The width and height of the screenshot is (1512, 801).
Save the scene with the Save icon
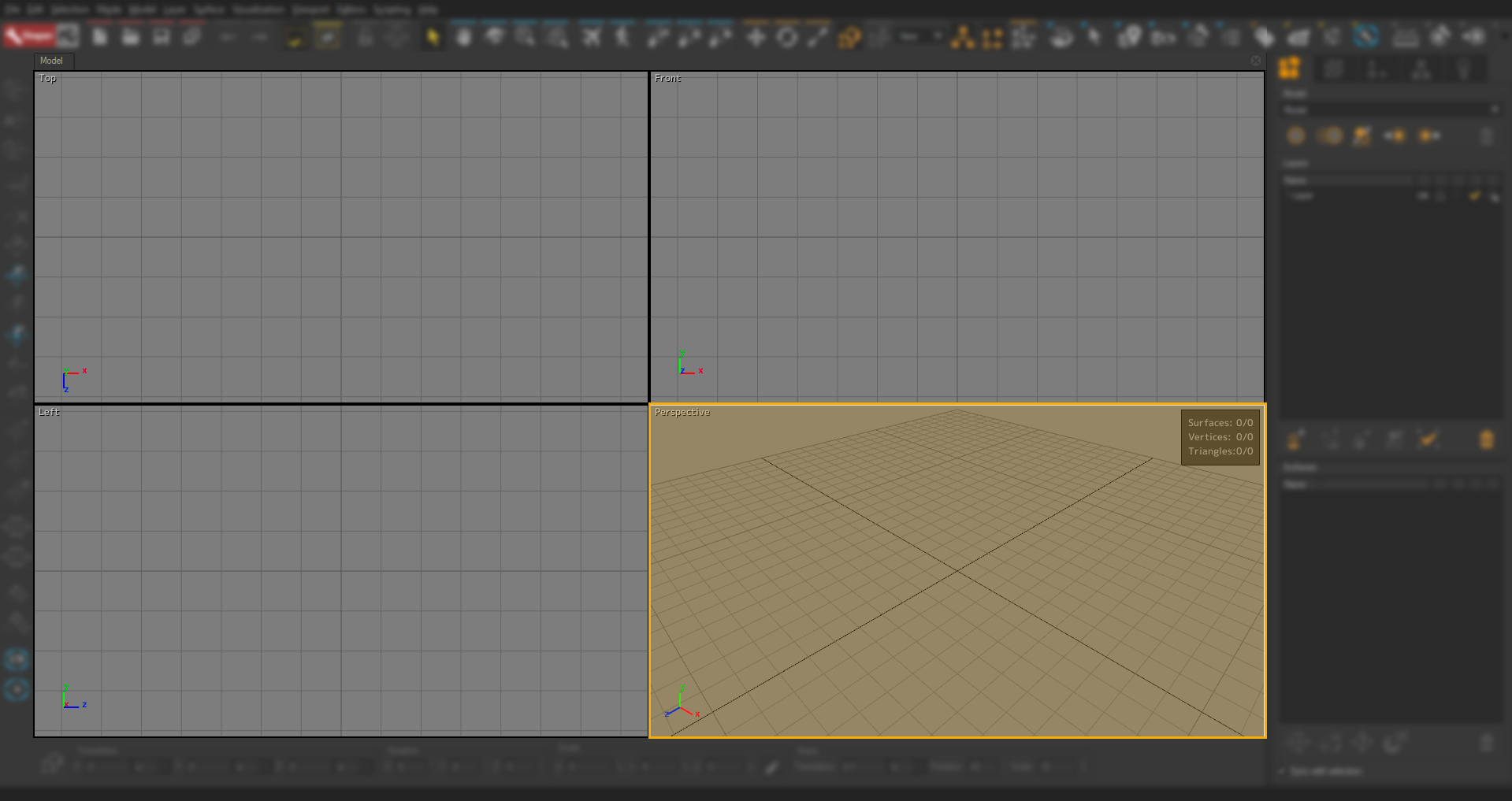coord(161,35)
